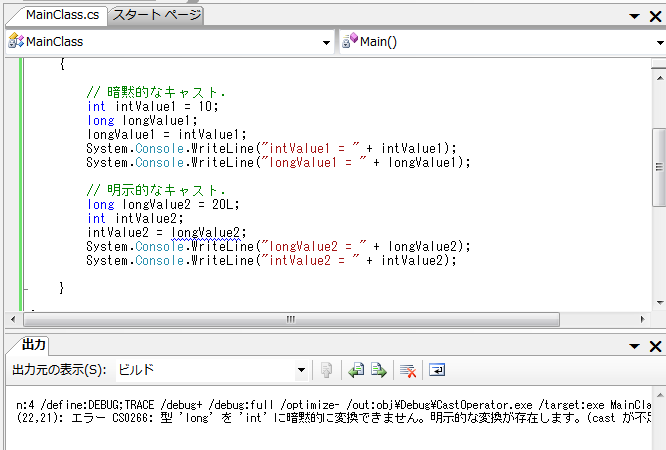This screenshot has width=666, height=450.
Task: Click the editor vertical scrollbar thumb
Action: [x=660, y=167]
